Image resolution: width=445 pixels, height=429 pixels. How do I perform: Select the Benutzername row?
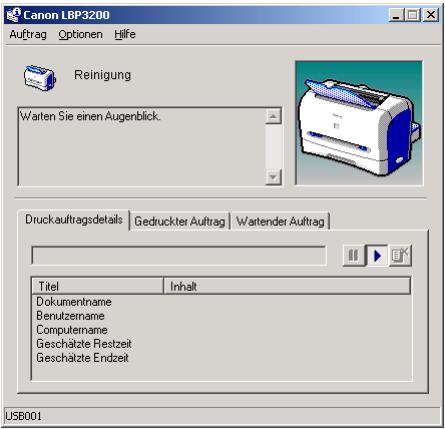[x=222, y=316]
